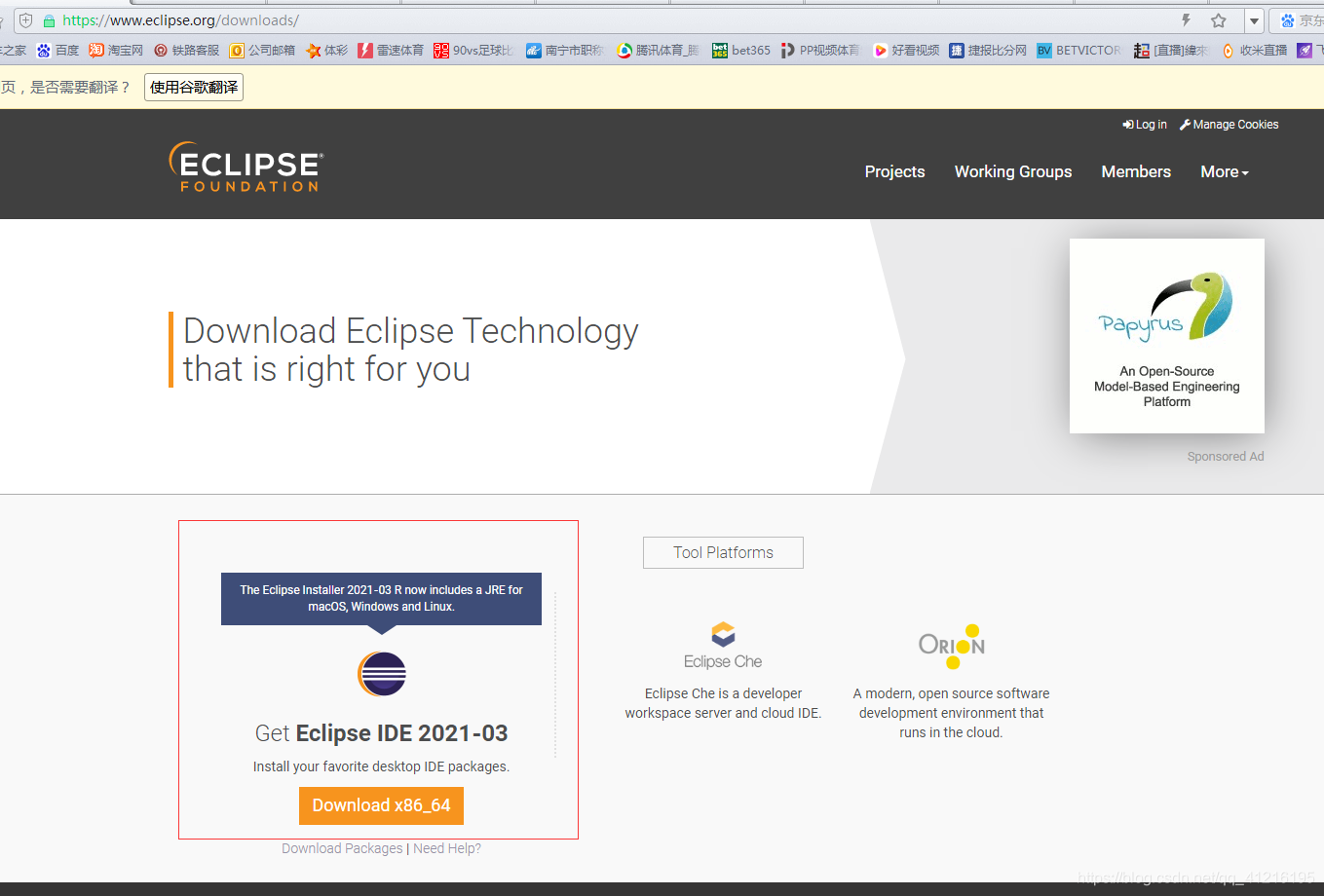This screenshot has height=896, width=1324.
Task: Click the shield icon beside the address bar
Action: click(26, 20)
